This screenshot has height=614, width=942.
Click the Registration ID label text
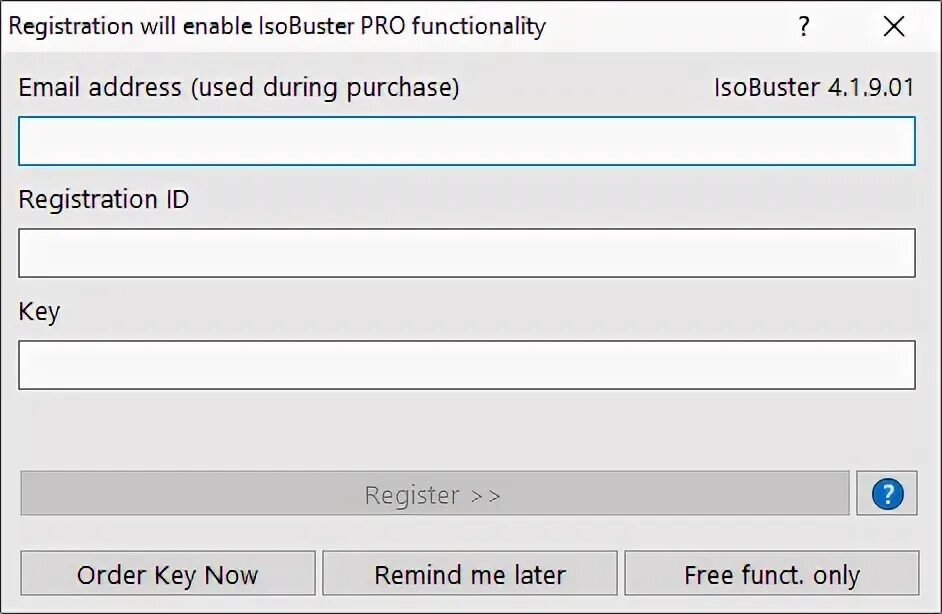(104, 200)
